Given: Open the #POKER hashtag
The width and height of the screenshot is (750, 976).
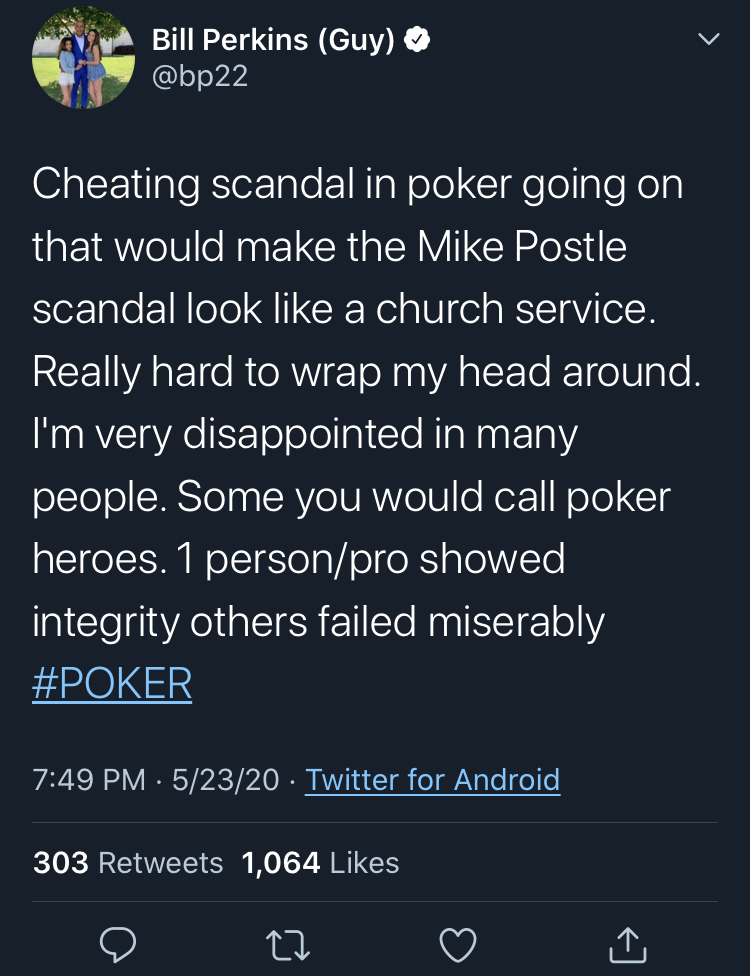Looking at the screenshot, I should [x=112, y=684].
